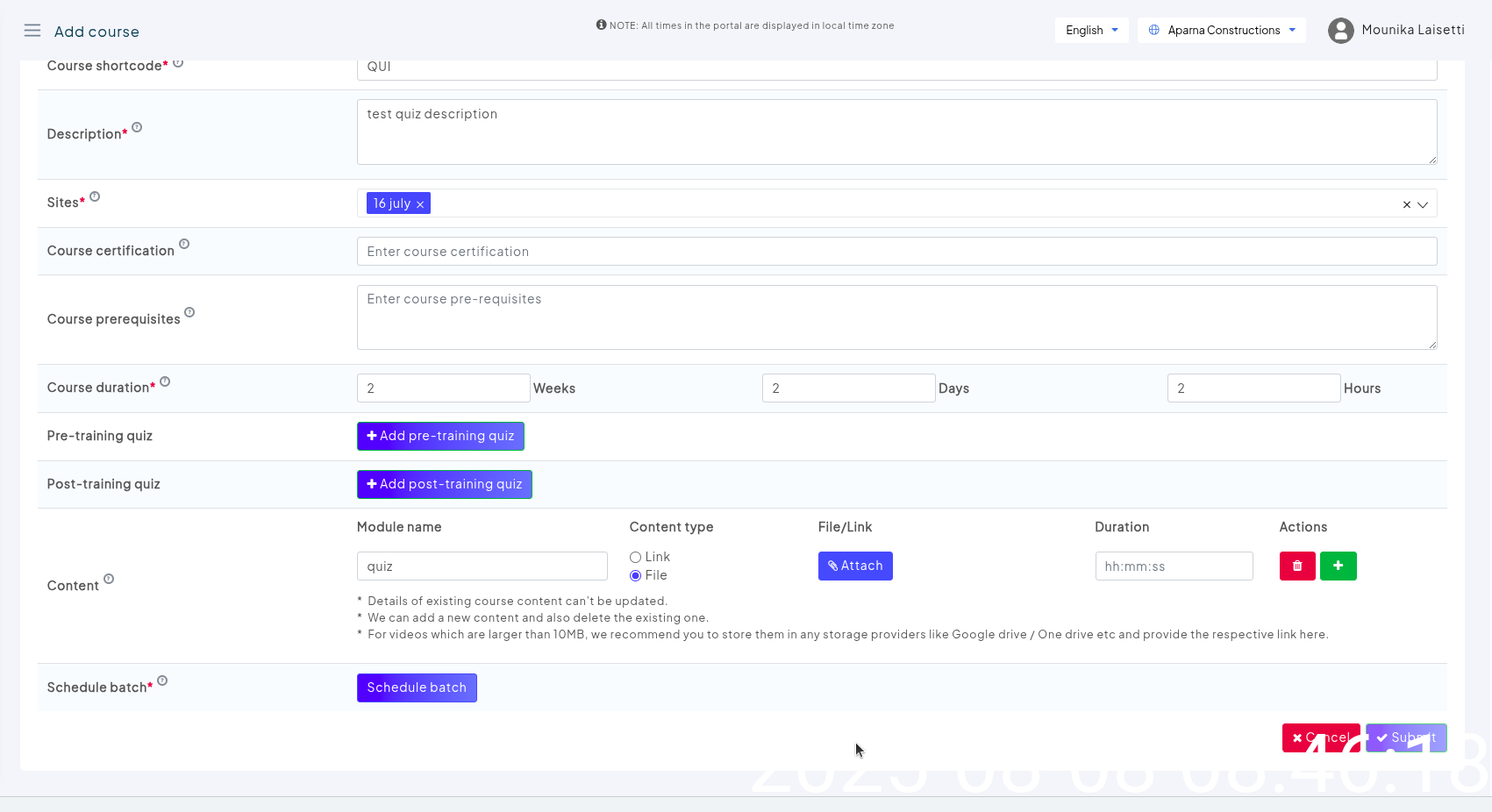Click the Course certification input field
Screen dimensions: 1492x812
pyautogui.click(x=896, y=252)
